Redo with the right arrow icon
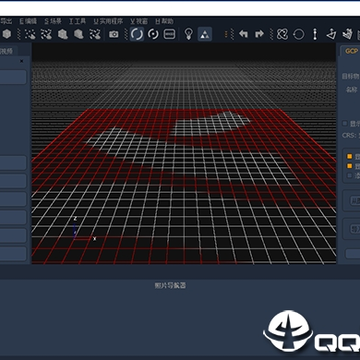The height and width of the screenshot is (360, 360). [x=259, y=34]
